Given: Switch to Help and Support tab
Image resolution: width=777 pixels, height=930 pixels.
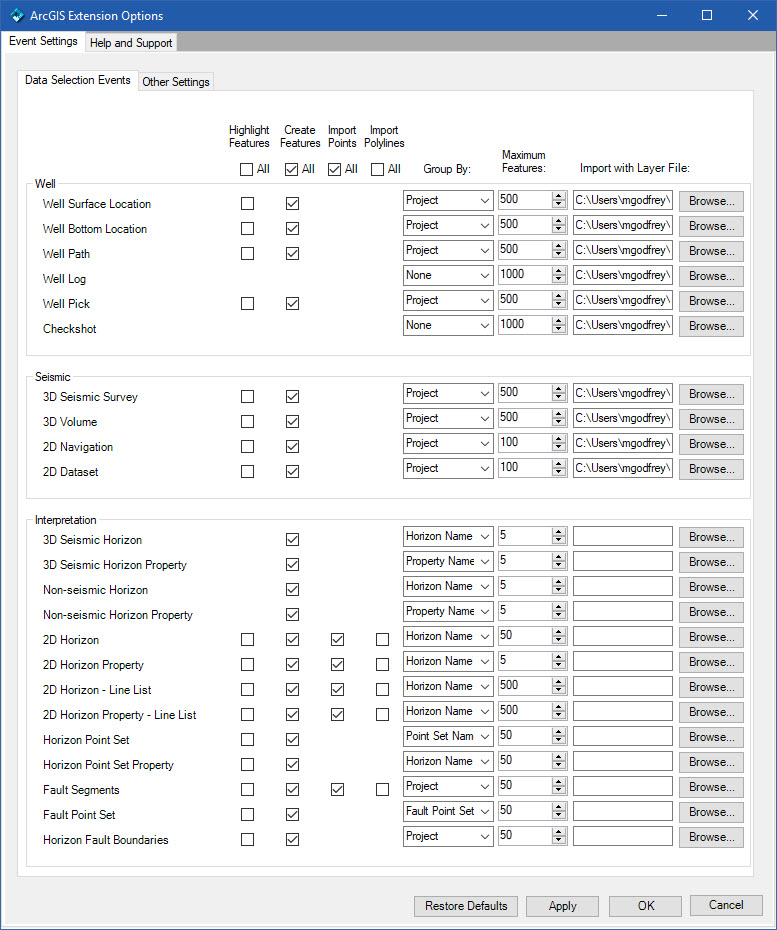Looking at the screenshot, I should [130, 43].
